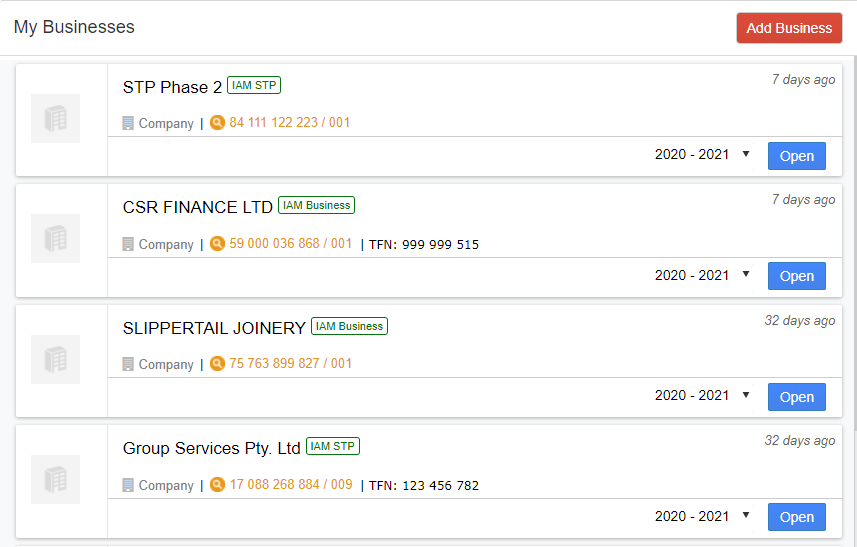Click ABN lookup icon for 75 763 899 827

click(x=217, y=363)
